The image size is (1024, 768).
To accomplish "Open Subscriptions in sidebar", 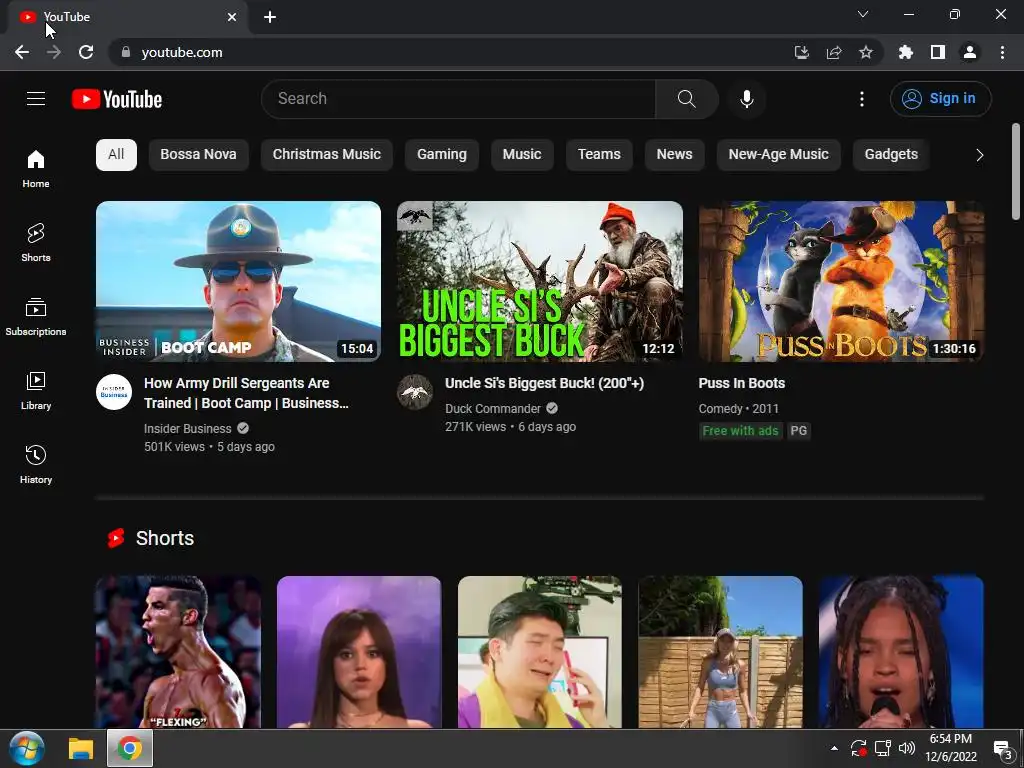I will (36, 317).
